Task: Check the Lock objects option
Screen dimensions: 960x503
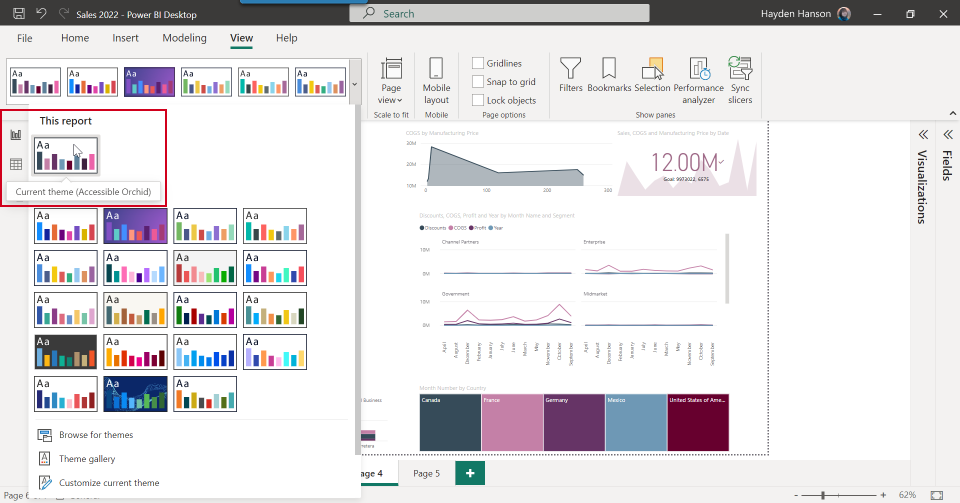Action: 478,100
